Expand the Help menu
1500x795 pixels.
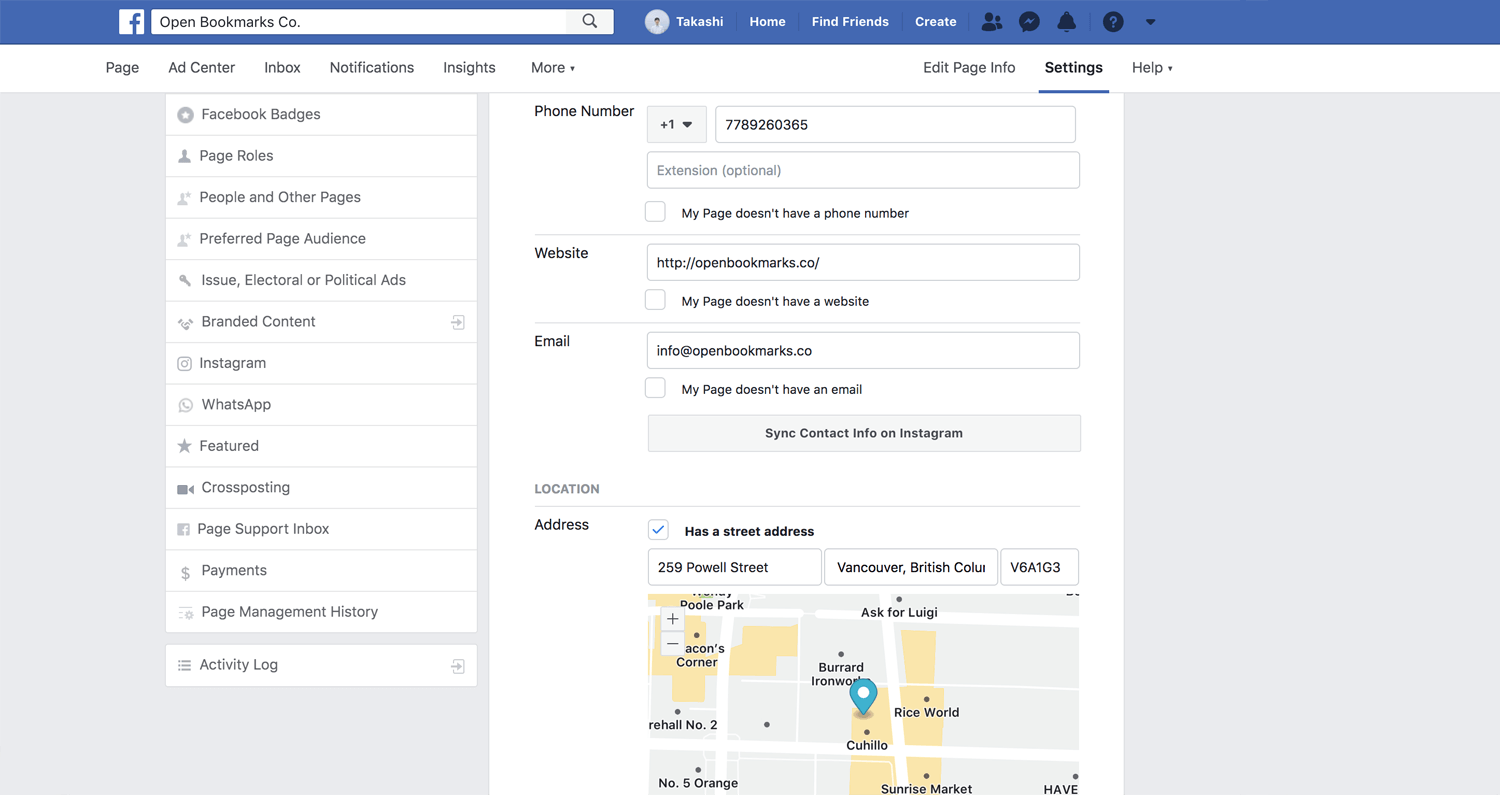pos(1152,68)
